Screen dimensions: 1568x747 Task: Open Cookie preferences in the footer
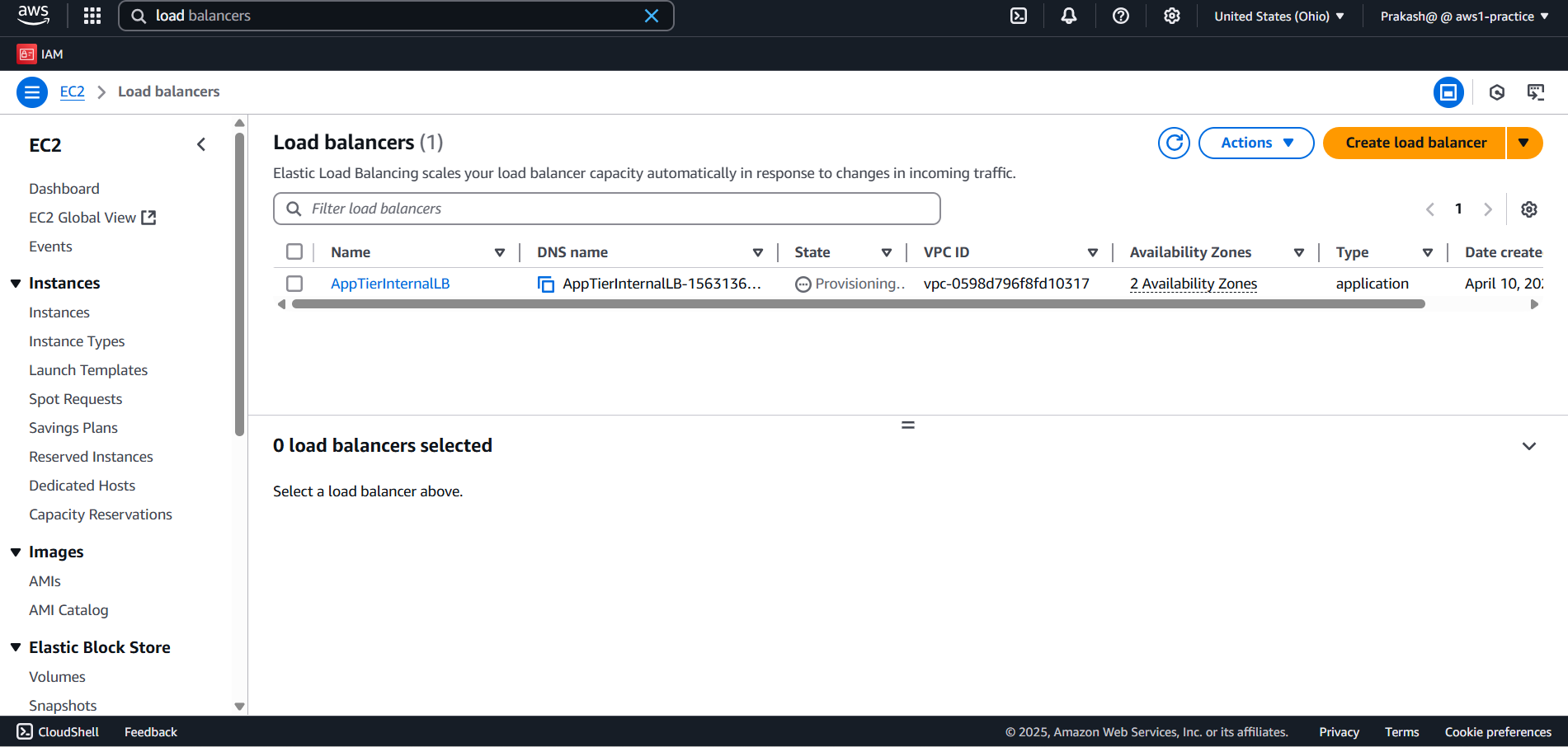pos(1498,732)
